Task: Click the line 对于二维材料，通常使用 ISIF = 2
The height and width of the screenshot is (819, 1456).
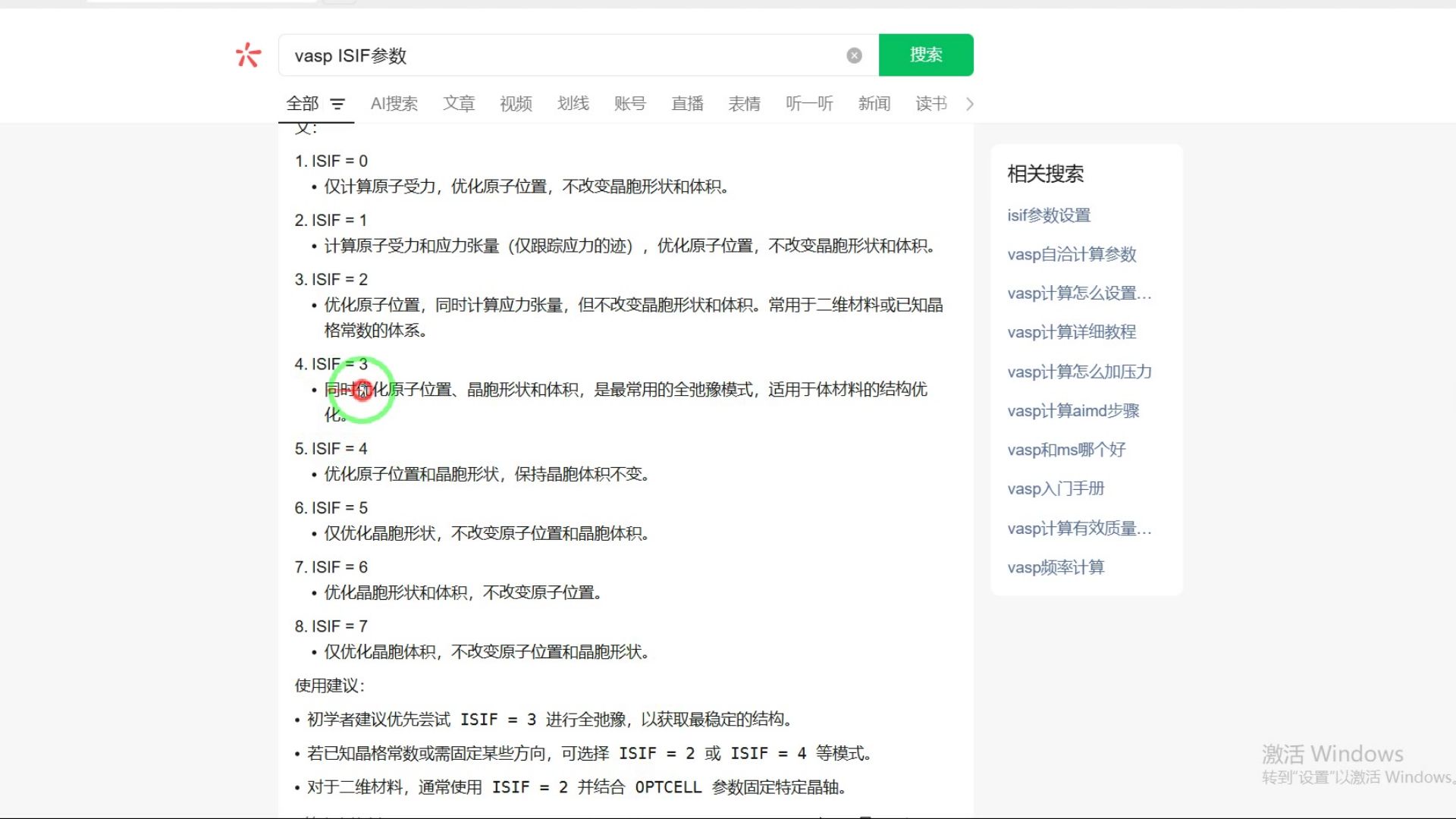Action: point(577,788)
